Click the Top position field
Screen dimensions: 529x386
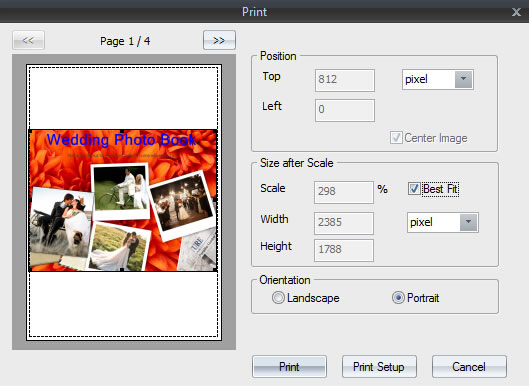[345, 80]
